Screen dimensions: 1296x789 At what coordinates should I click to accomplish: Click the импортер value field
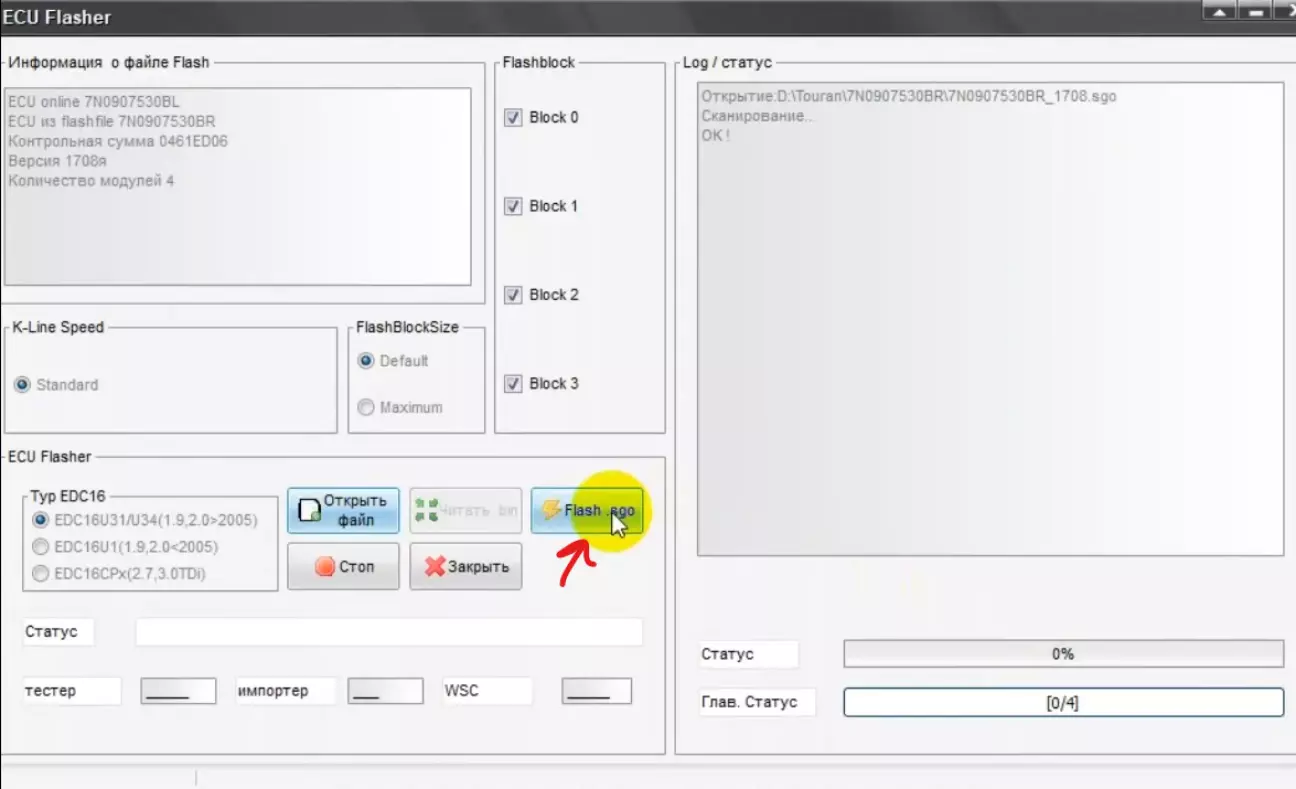(385, 691)
